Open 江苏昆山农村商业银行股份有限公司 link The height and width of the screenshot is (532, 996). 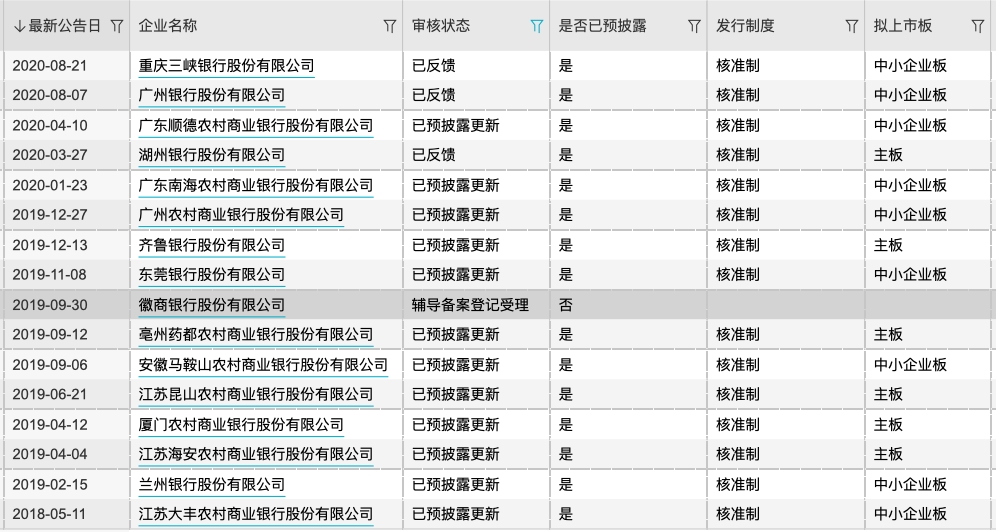click(255, 394)
